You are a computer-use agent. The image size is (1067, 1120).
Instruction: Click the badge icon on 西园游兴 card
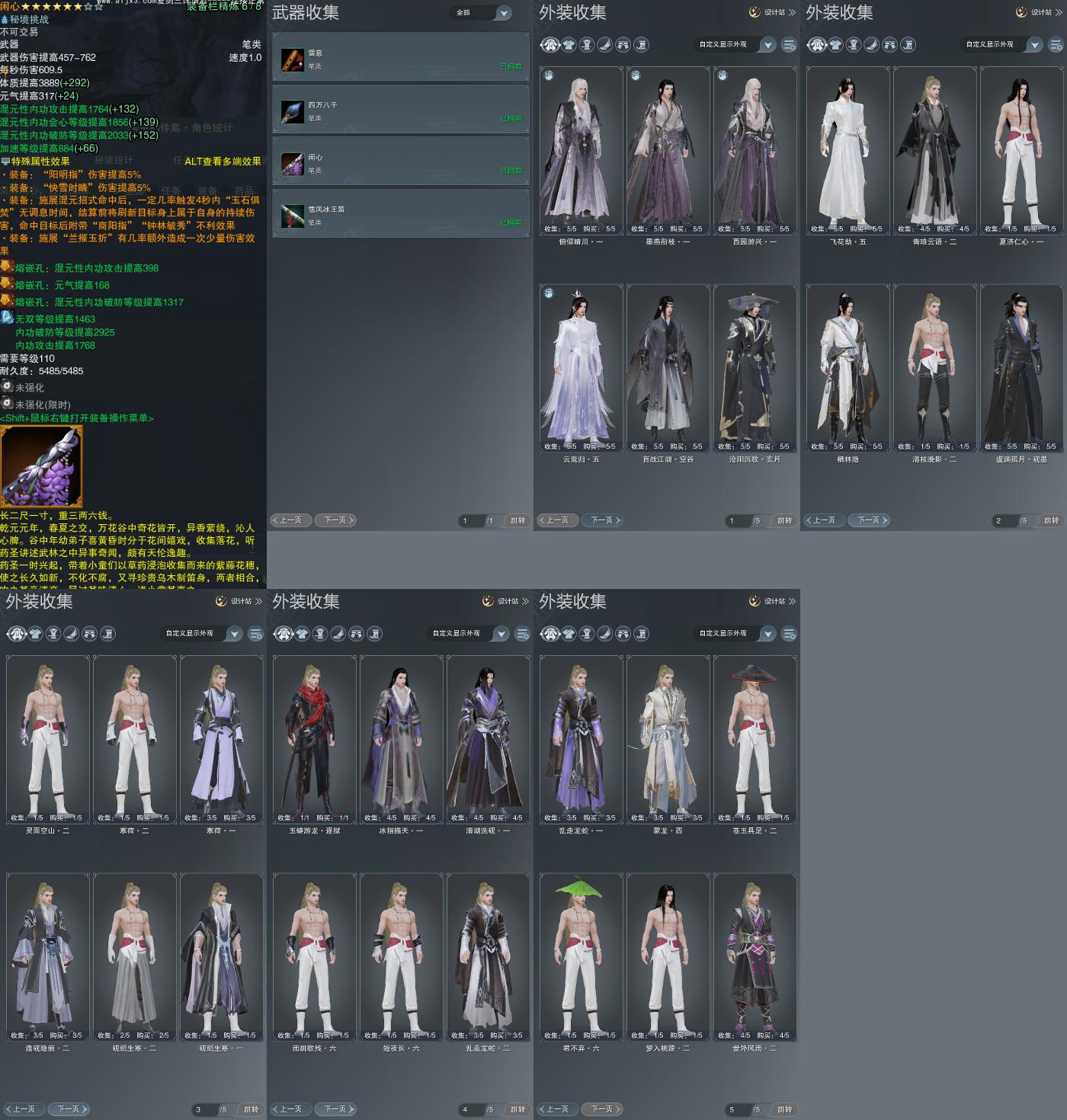tap(723, 75)
